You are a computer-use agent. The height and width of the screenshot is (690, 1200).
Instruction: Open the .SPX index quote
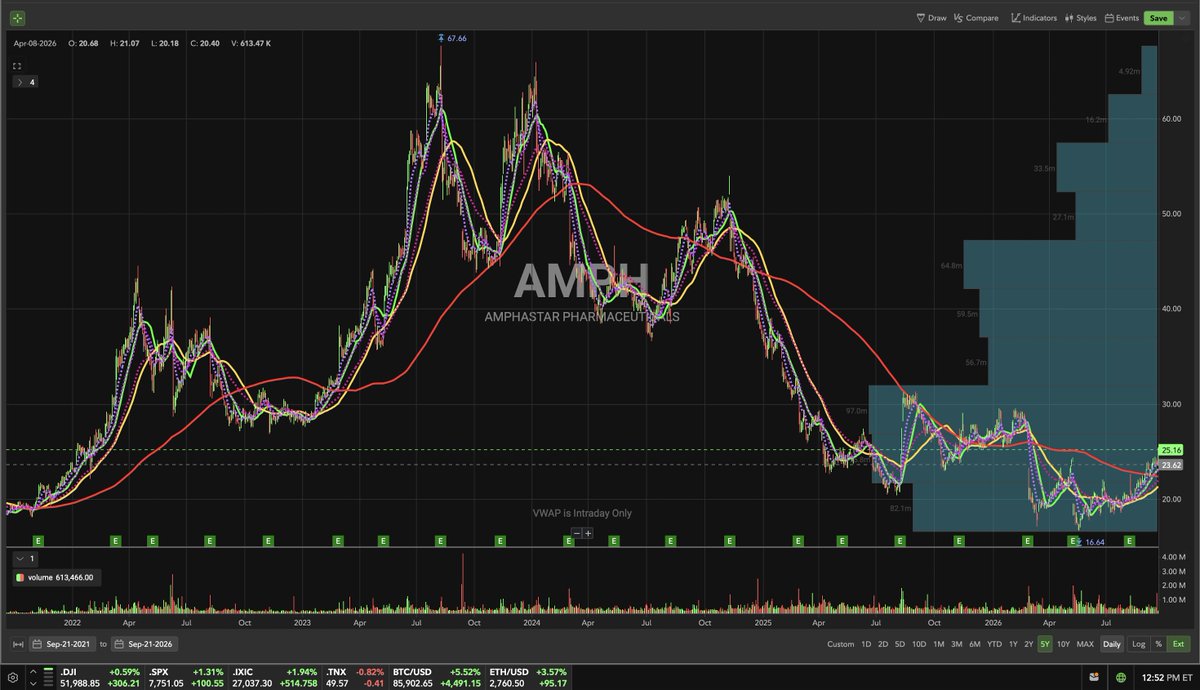click(186, 677)
